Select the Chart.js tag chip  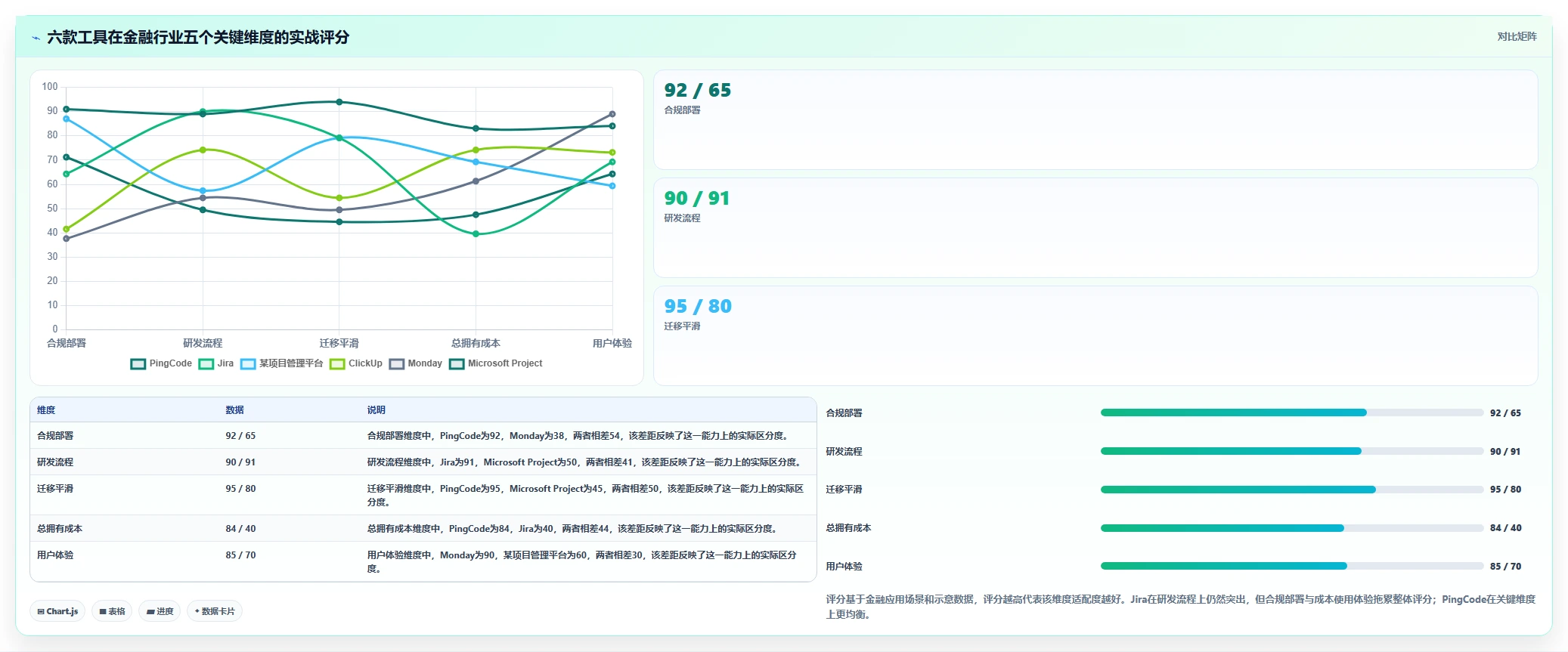[x=57, y=611]
